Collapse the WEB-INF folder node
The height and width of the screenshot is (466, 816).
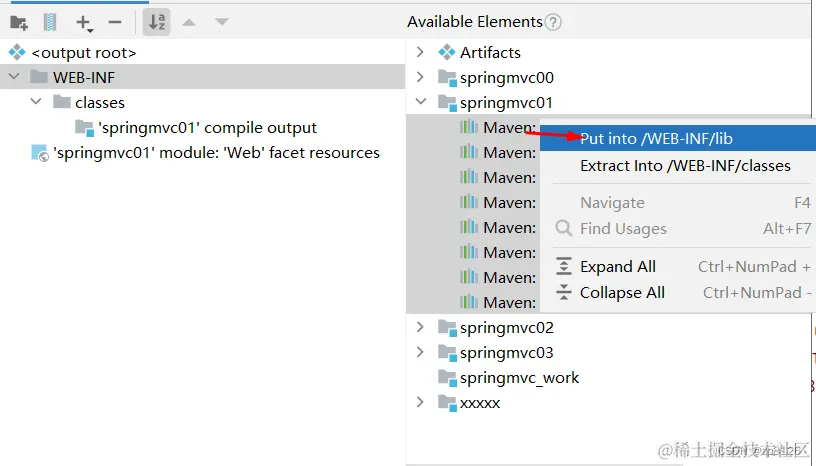[x=14, y=77]
